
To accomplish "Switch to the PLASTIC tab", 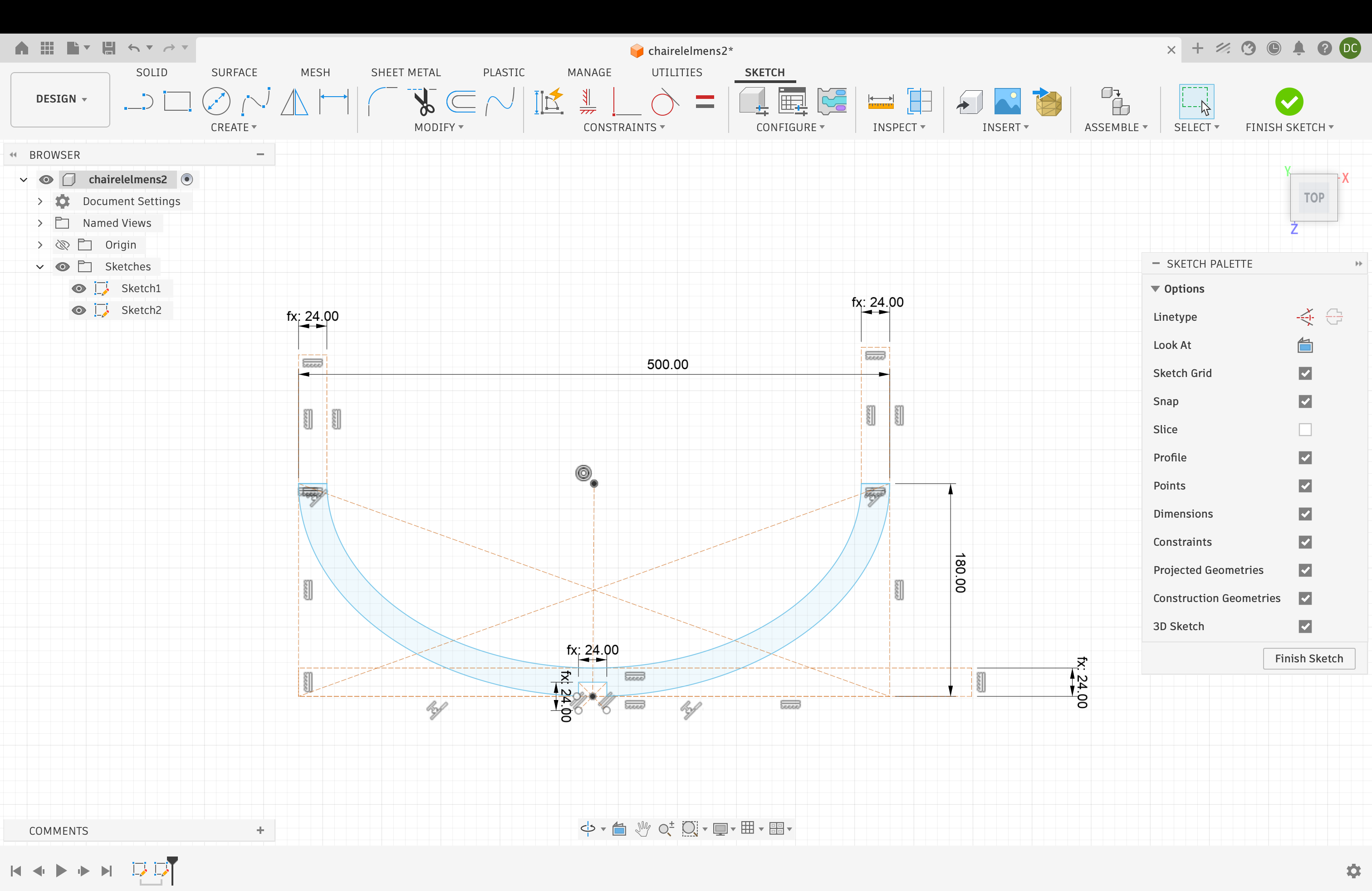I will [x=504, y=73].
